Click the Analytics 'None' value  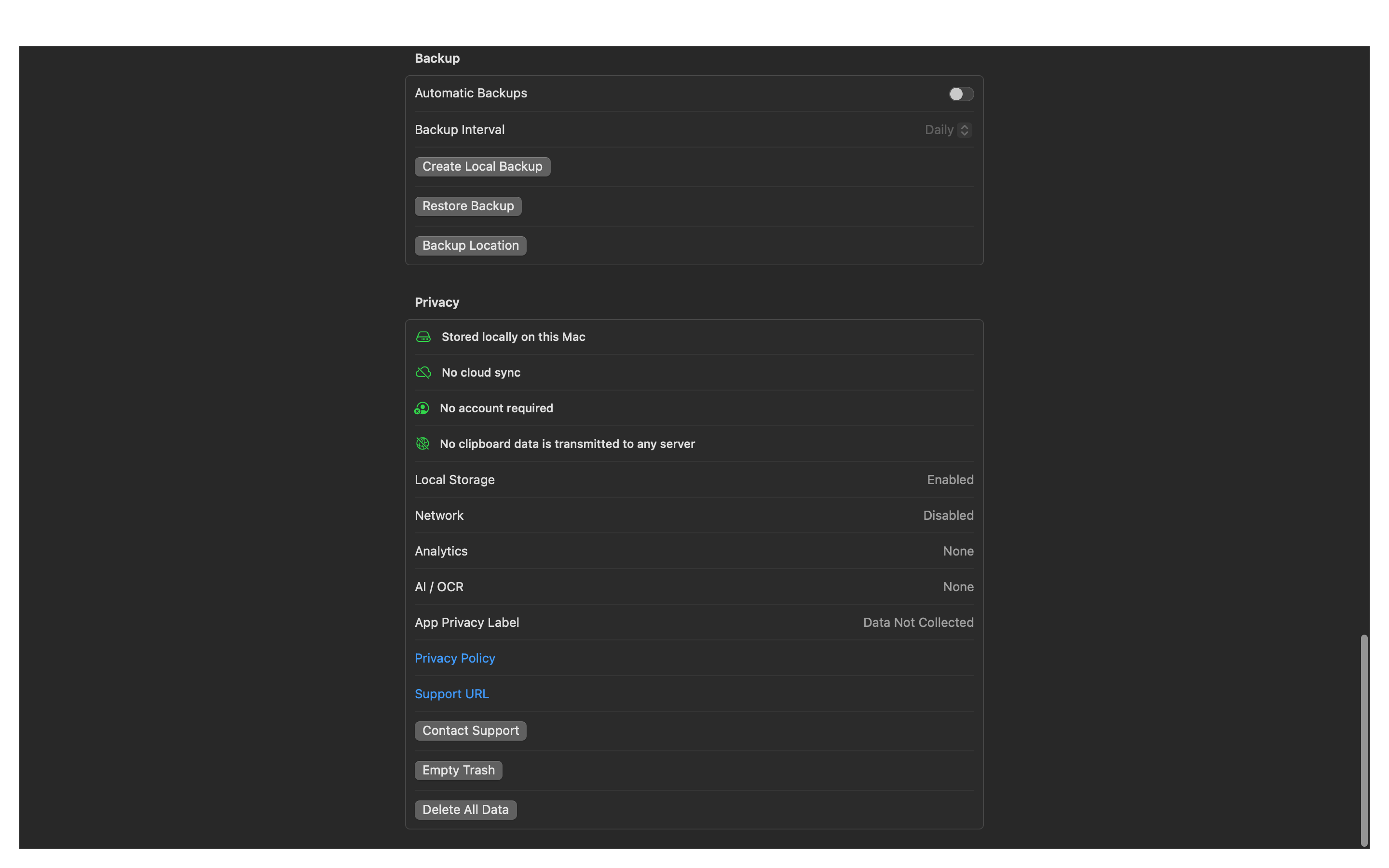coord(958,551)
